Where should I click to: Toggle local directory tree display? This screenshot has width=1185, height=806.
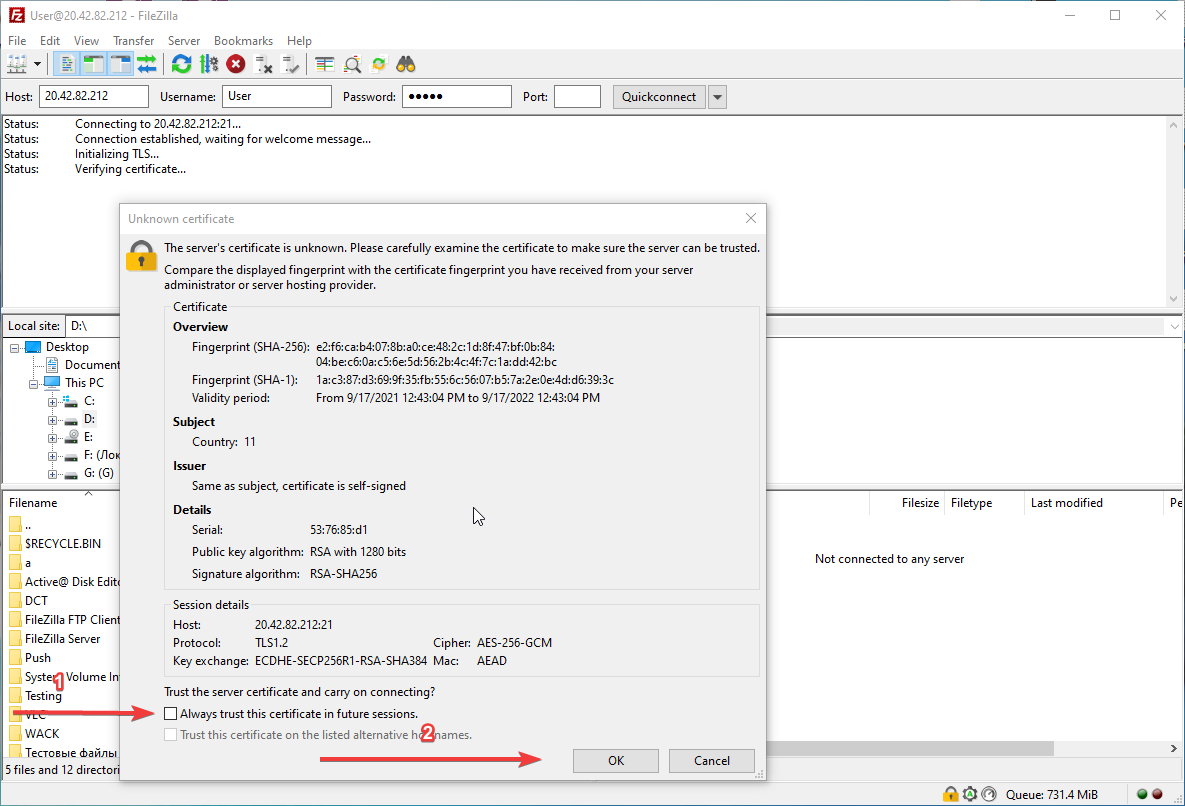click(94, 64)
